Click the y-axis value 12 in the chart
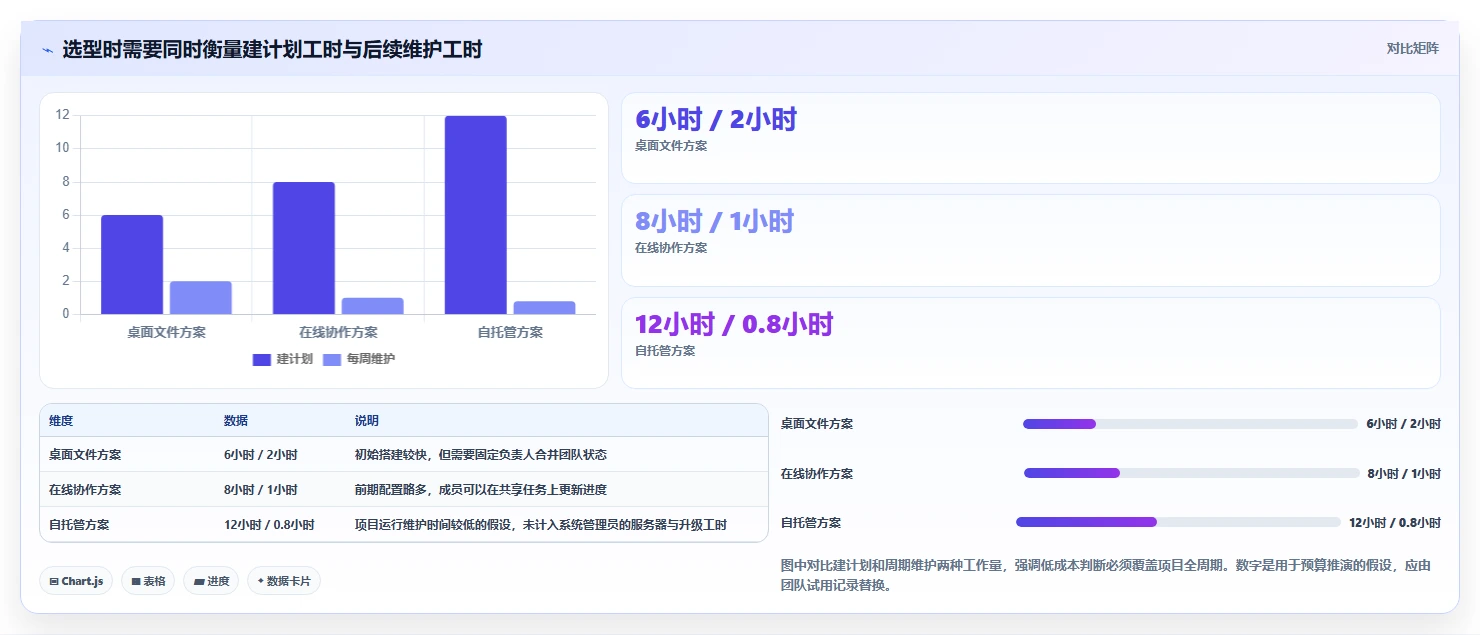This screenshot has height=635, width=1480. coord(63,115)
